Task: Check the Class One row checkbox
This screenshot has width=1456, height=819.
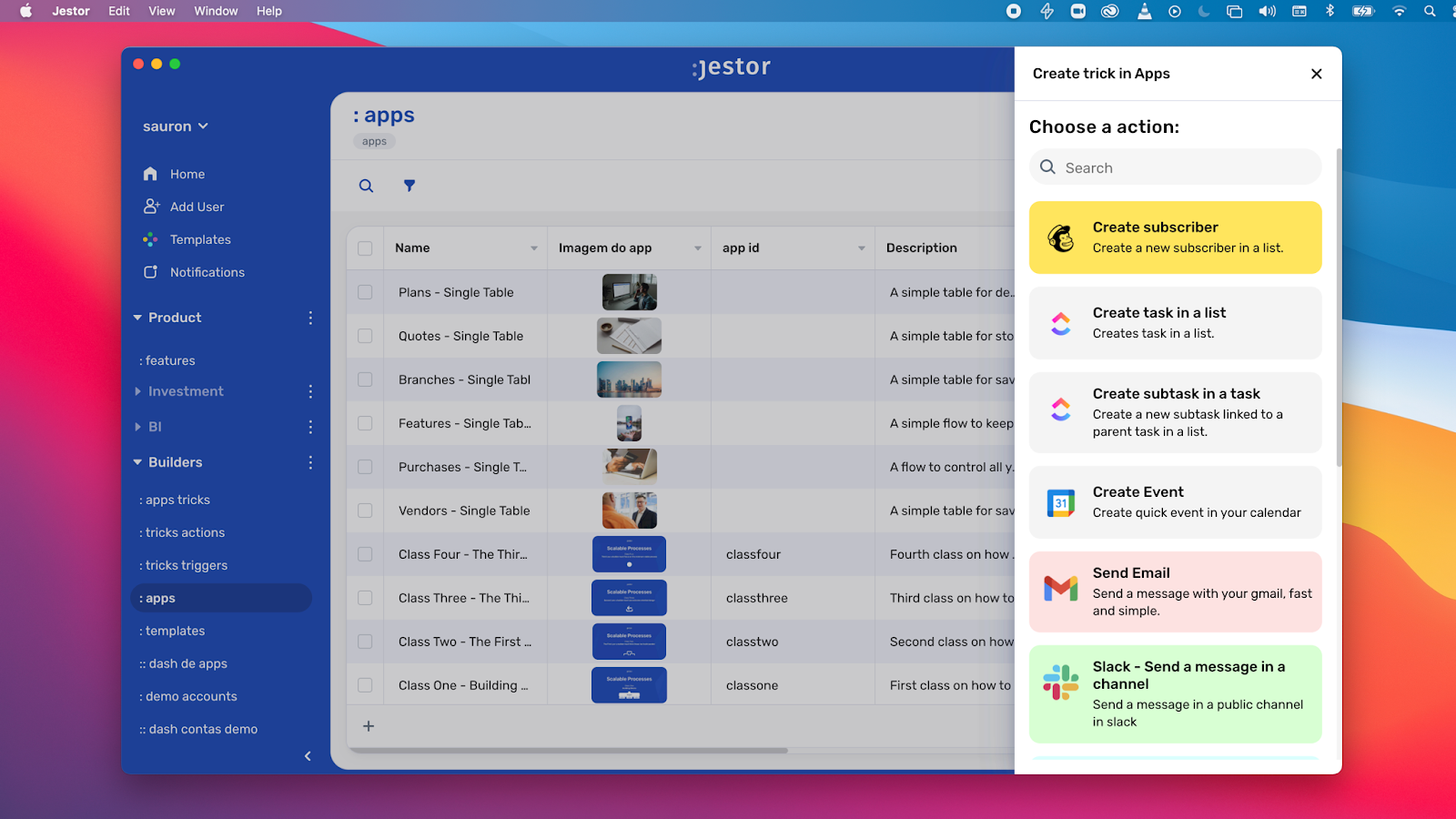Action: 365,685
